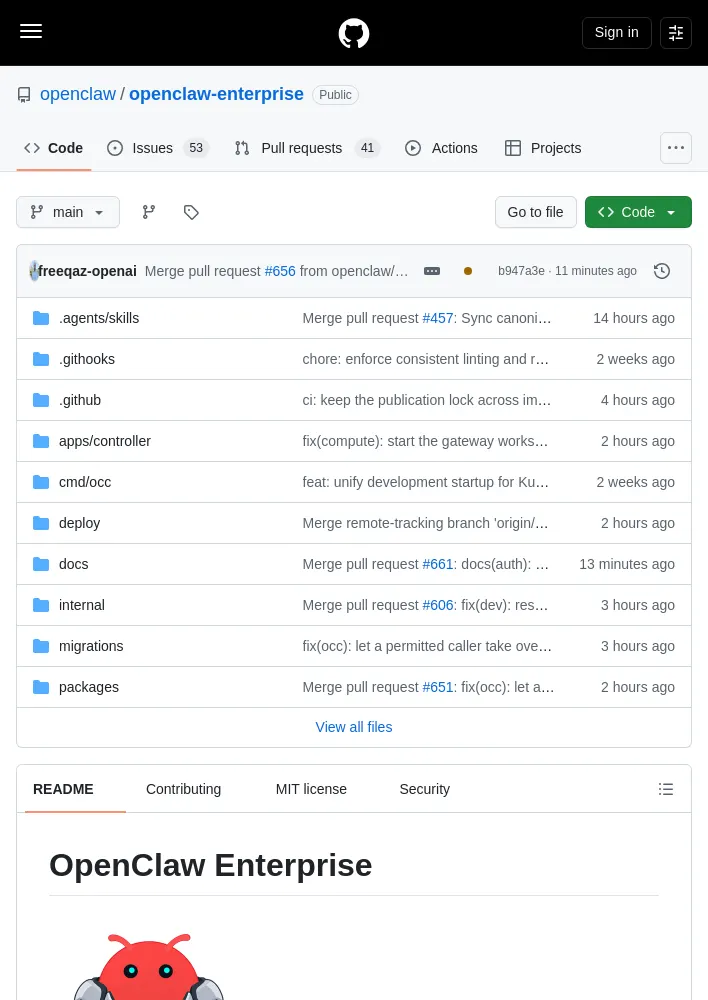View branches via branch icon
Viewport: 708px width, 1000px height.
149,212
